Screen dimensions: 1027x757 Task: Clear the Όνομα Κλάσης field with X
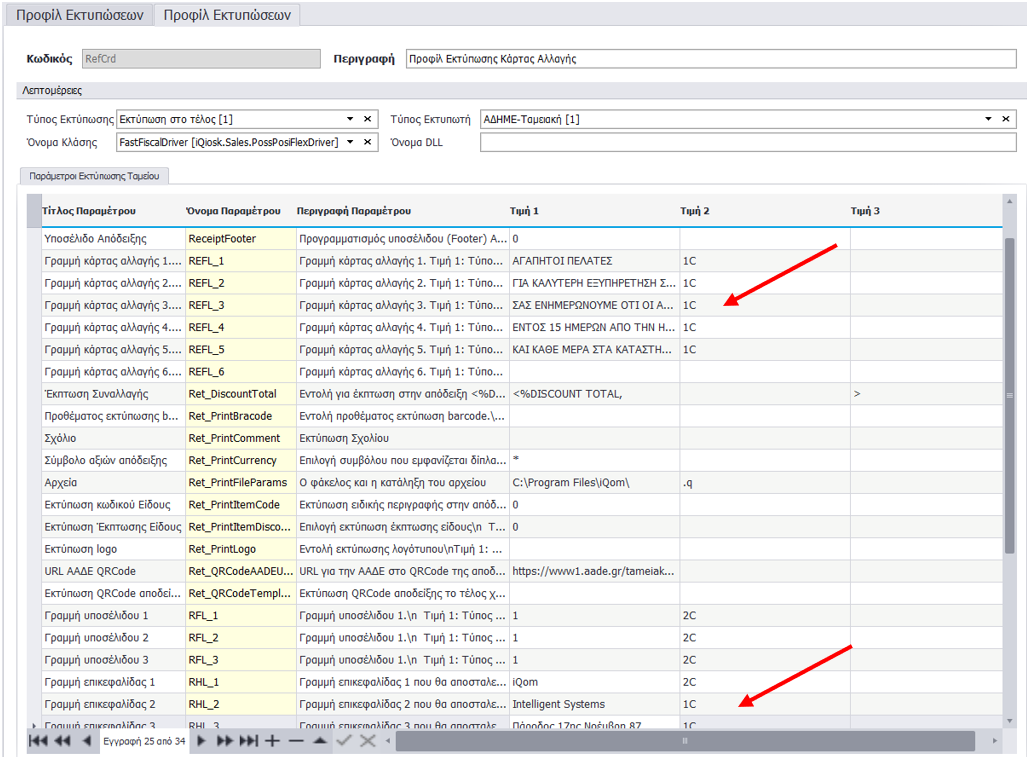(x=367, y=142)
